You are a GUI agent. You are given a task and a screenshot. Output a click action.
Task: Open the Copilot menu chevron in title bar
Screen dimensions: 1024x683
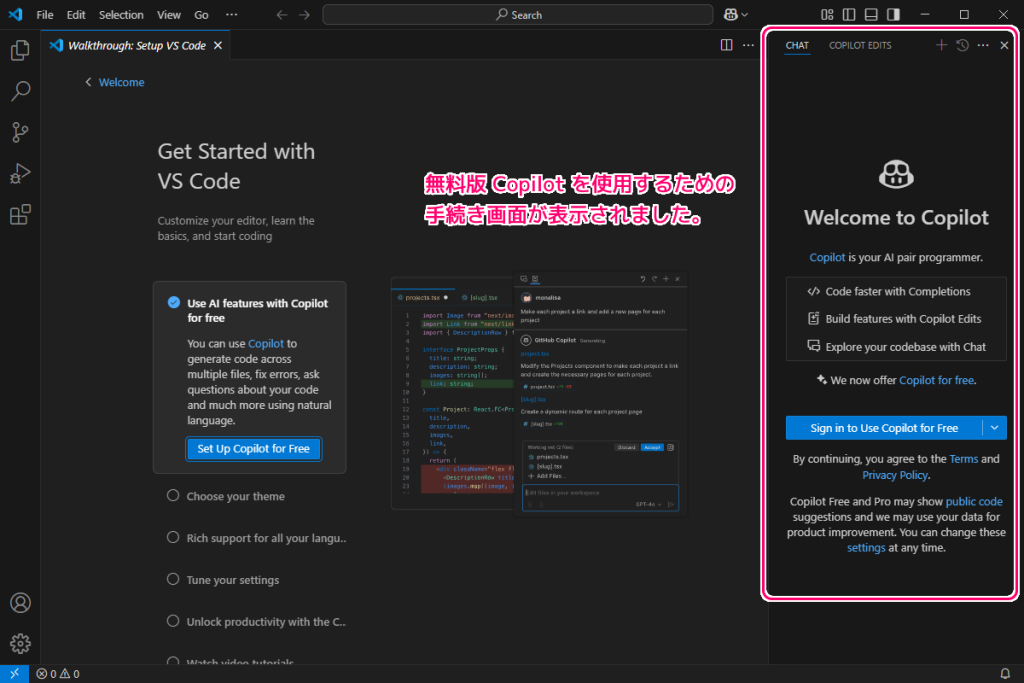click(x=745, y=14)
